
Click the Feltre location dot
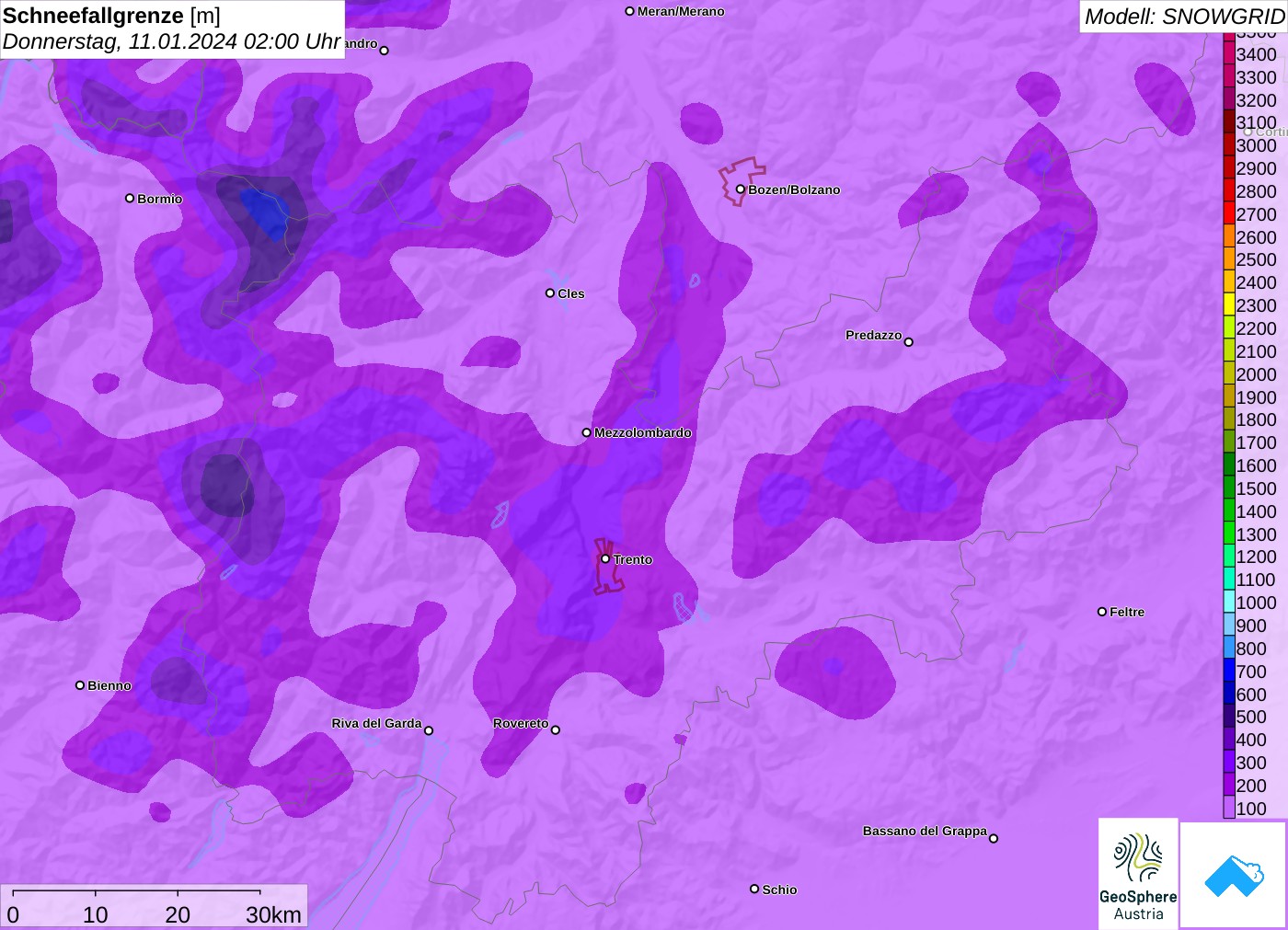coord(1102,612)
